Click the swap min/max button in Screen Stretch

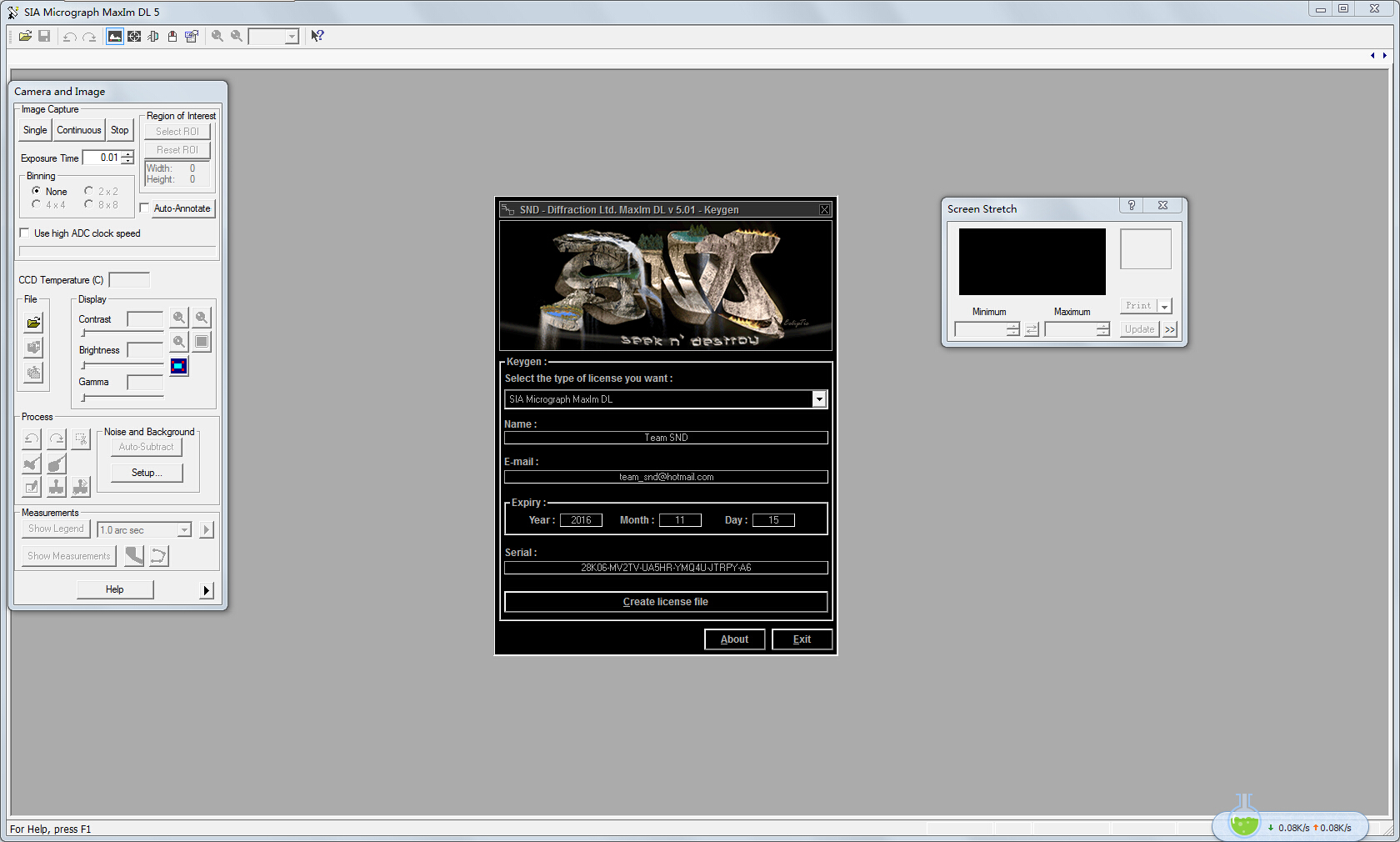tap(1032, 329)
